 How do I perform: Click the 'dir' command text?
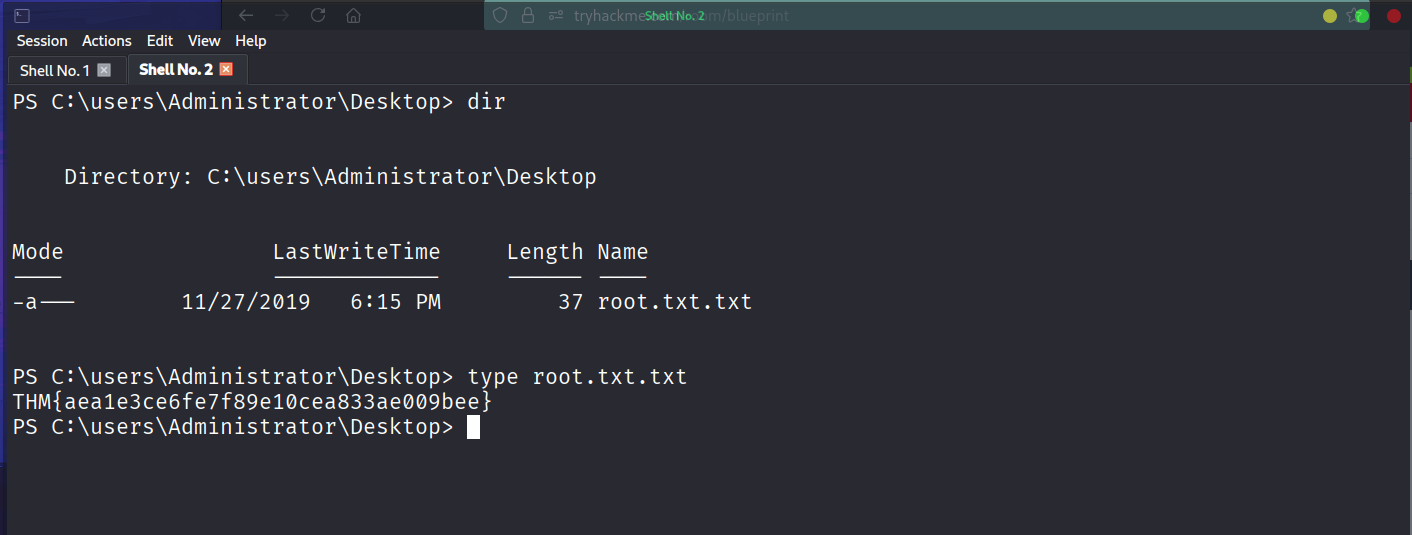pos(486,102)
